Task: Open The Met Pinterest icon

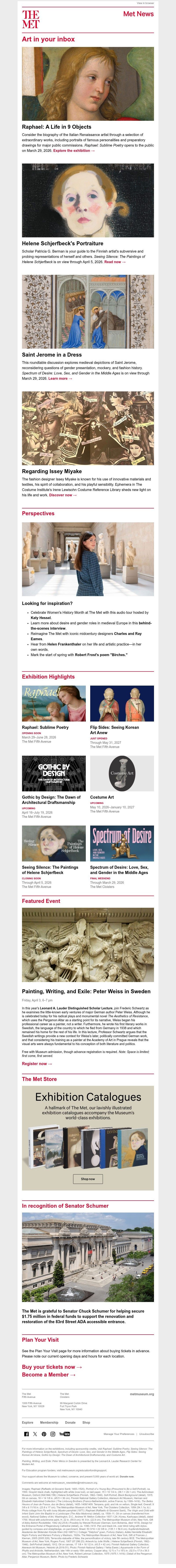Action: (x=44, y=1434)
